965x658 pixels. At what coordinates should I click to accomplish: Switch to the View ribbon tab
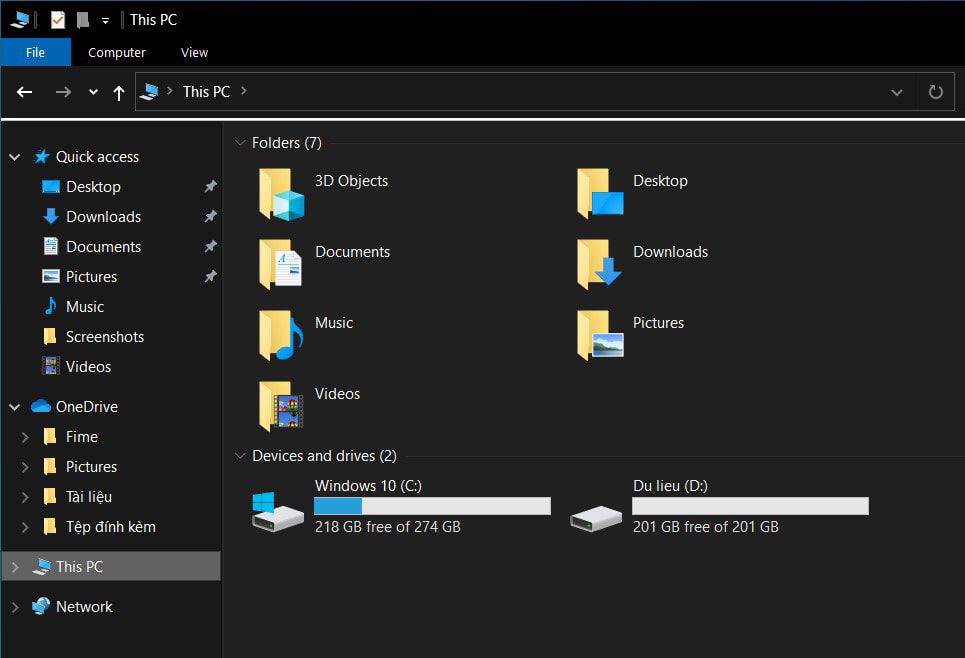(194, 52)
